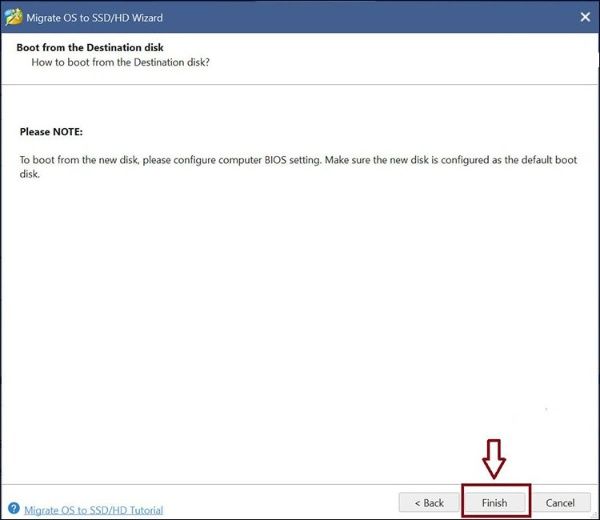Click the word 'disk.' ending the note

(32, 174)
